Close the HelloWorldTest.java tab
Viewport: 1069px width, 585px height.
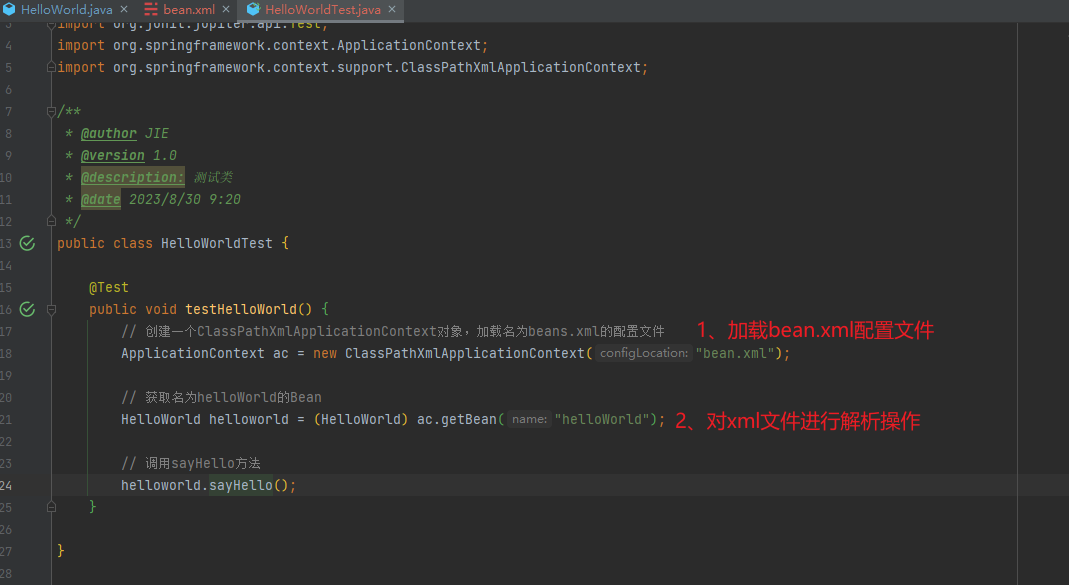(x=392, y=10)
